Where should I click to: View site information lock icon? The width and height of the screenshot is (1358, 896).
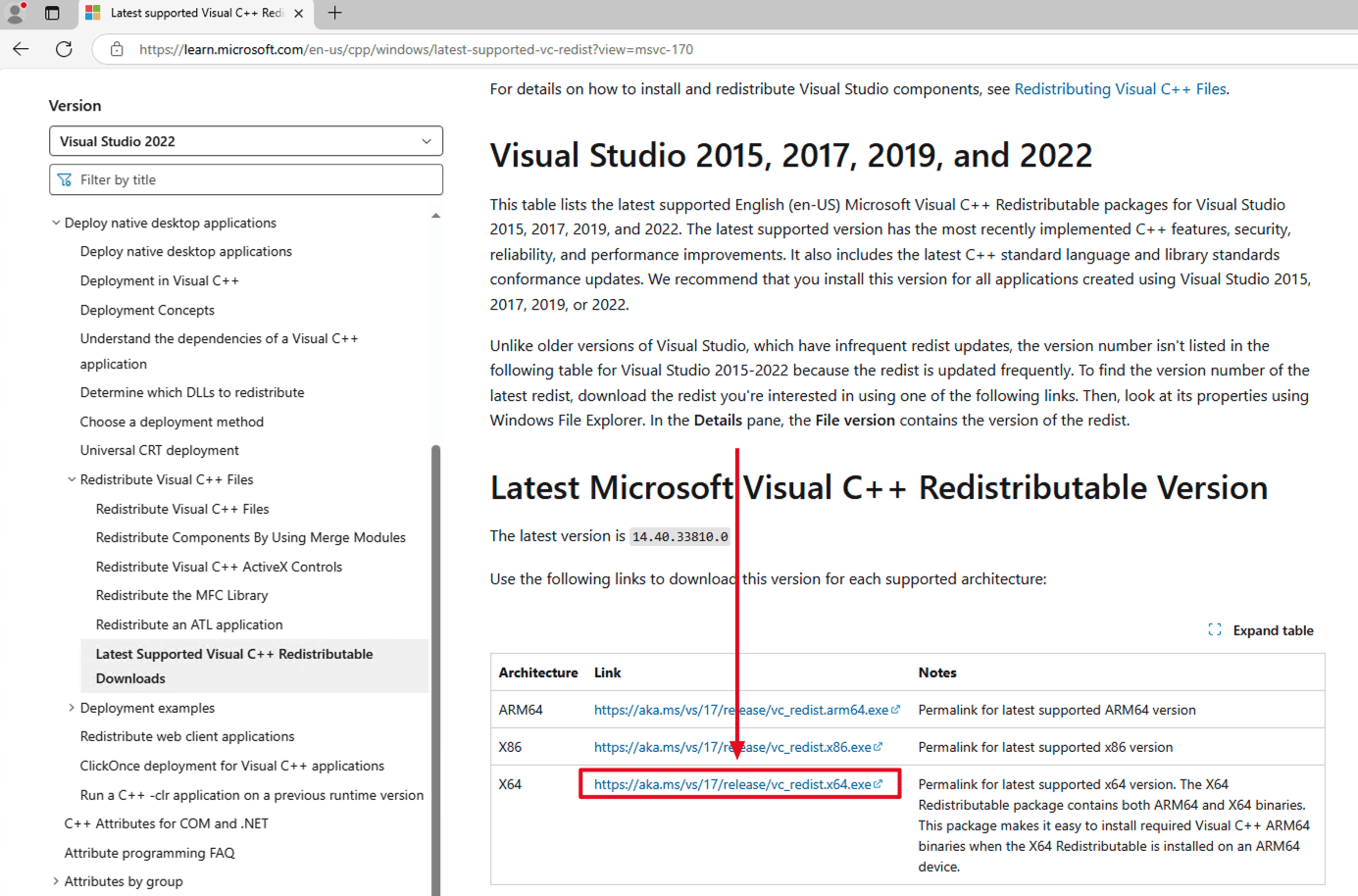[117, 49]
